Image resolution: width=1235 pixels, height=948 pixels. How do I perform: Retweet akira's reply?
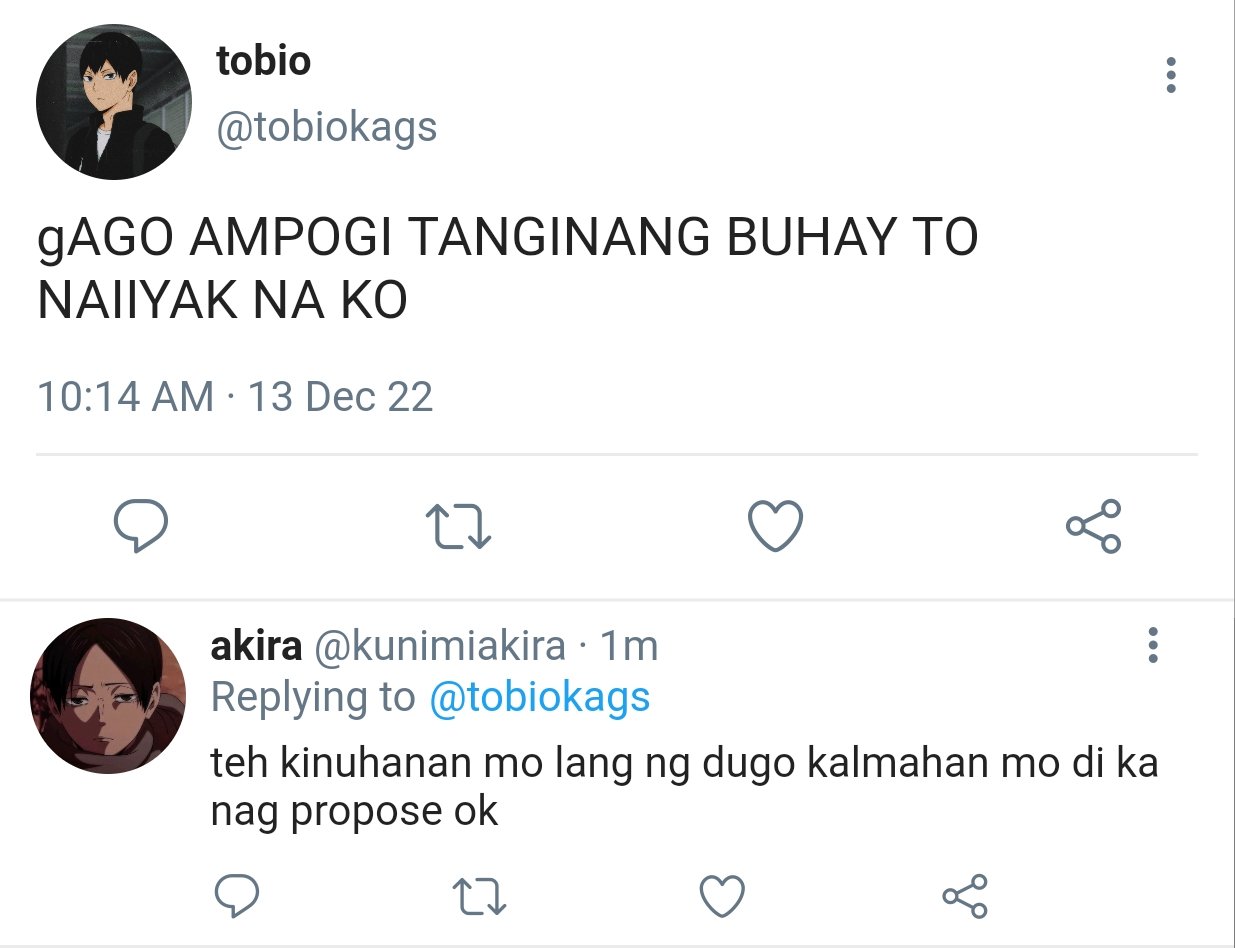coord(479,895)
